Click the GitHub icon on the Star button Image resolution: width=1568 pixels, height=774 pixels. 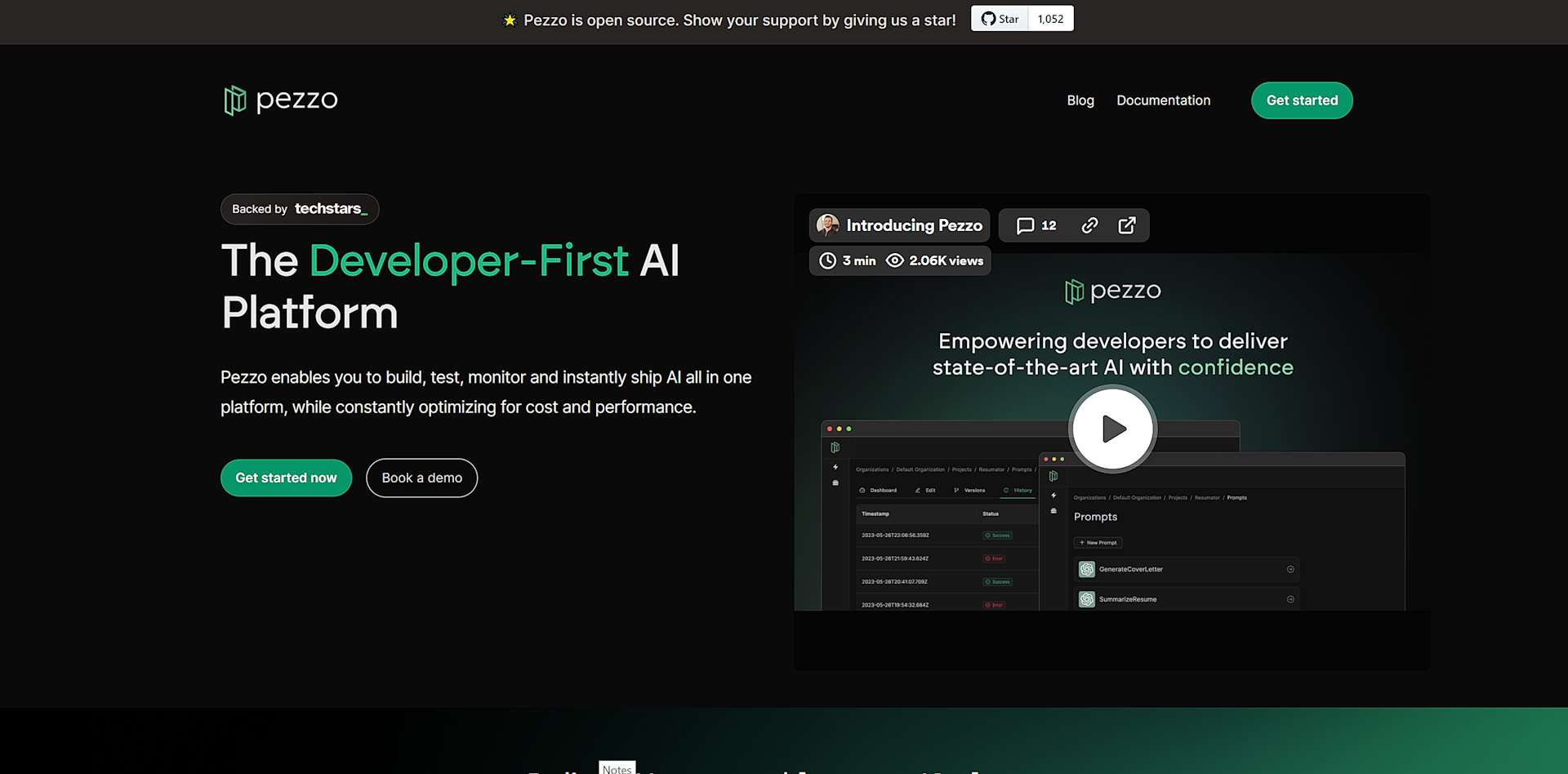point(988,18)
